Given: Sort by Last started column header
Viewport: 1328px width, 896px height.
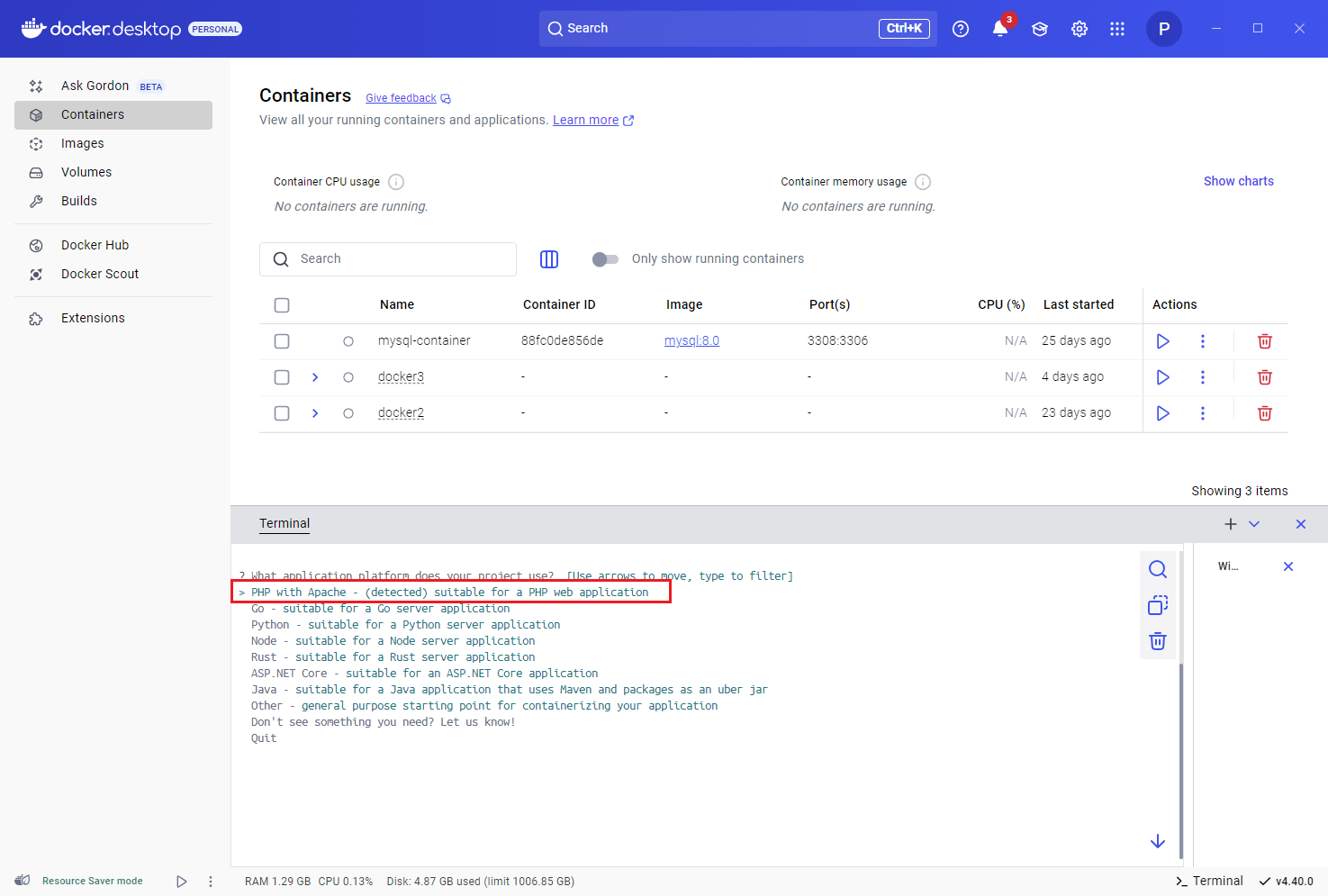Looking at the screenshot, I should tap(1078, 304).
